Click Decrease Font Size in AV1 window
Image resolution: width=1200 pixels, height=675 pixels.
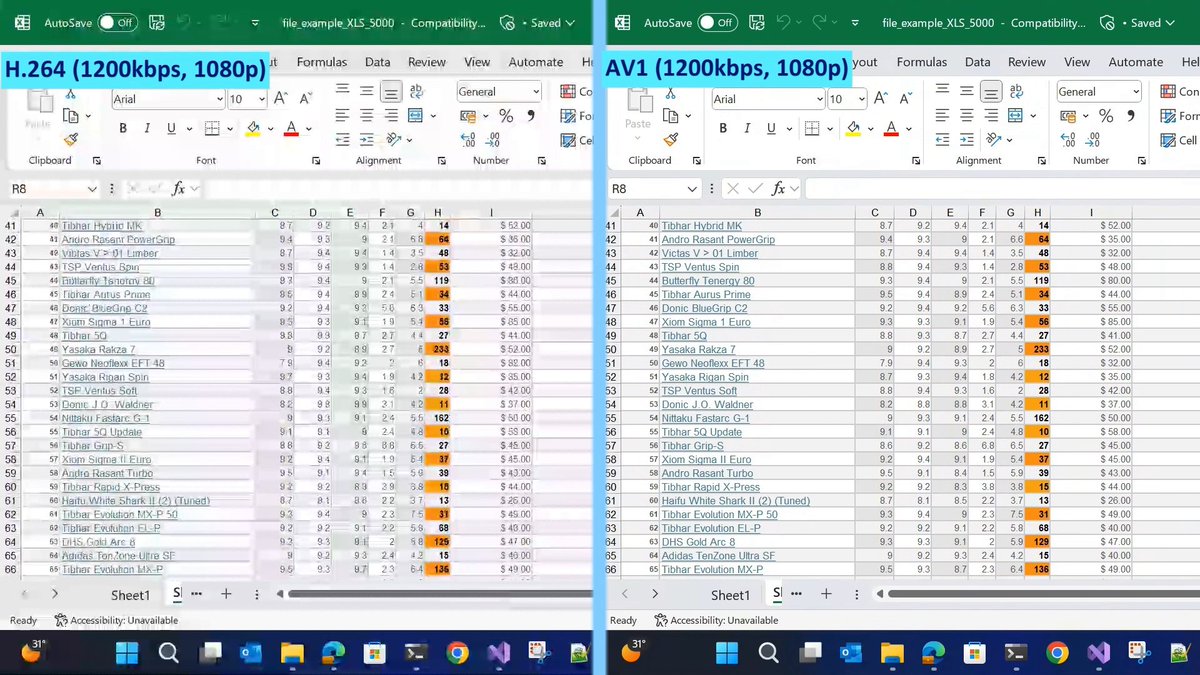(908, 99)
